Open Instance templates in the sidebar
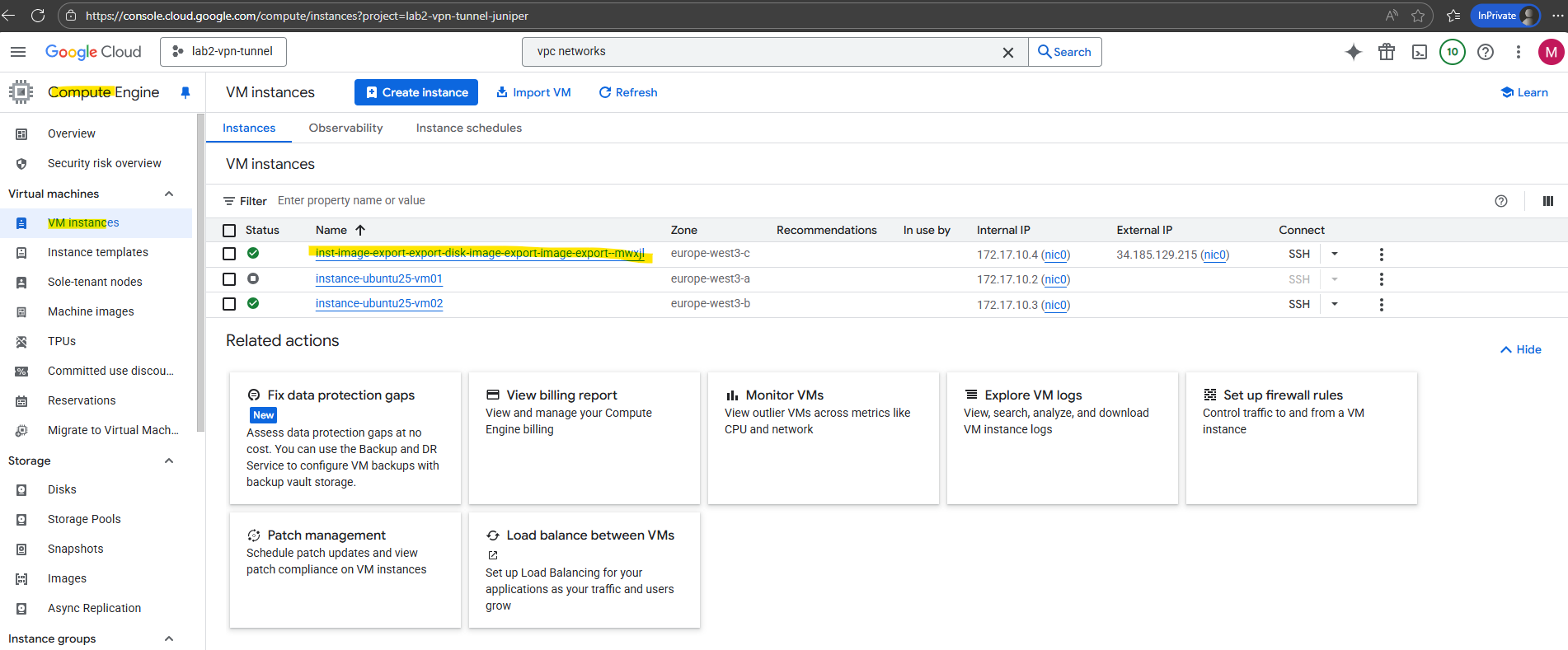1568x650 pixels. (96, 252)
